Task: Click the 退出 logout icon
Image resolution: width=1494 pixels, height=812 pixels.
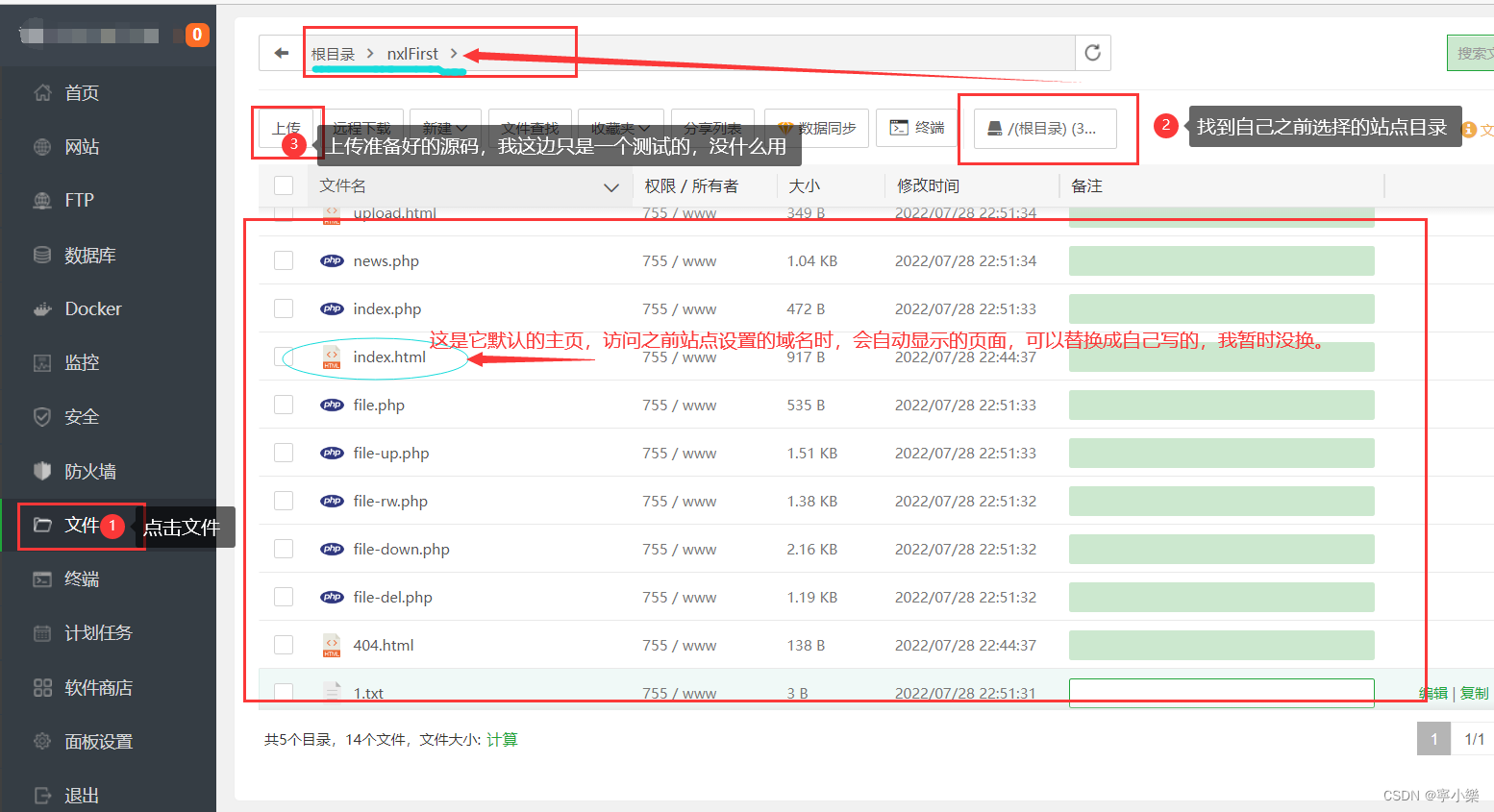Action: point(42,796)
